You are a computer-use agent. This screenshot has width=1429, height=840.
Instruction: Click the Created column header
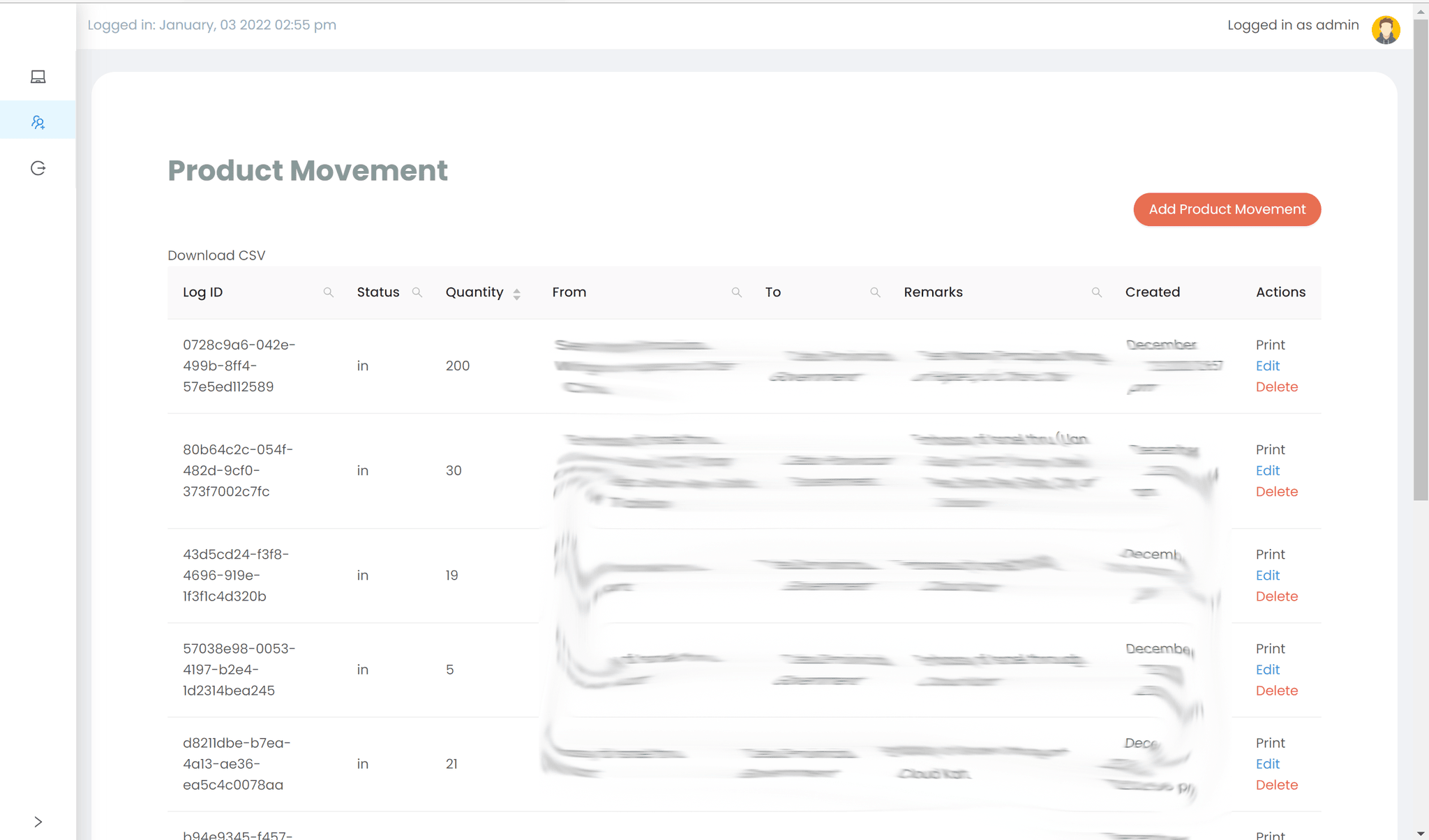tap(1152, 292)
